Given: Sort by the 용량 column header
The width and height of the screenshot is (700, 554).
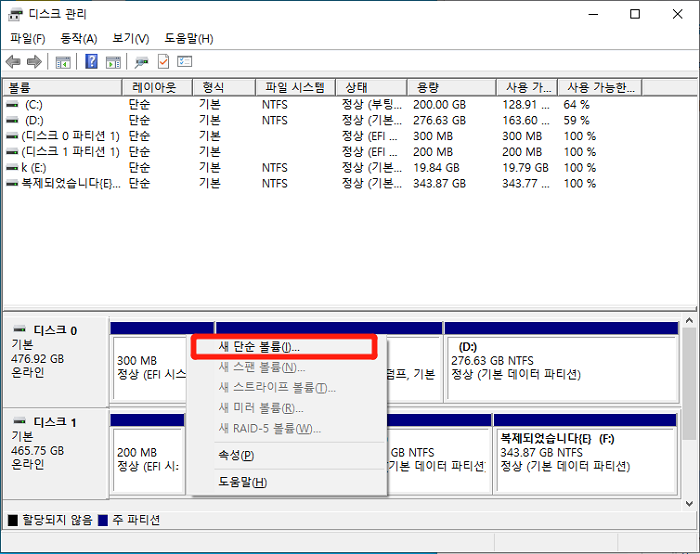Looking at the screenshot, I should pyautogui.click(x=428, y=87).
